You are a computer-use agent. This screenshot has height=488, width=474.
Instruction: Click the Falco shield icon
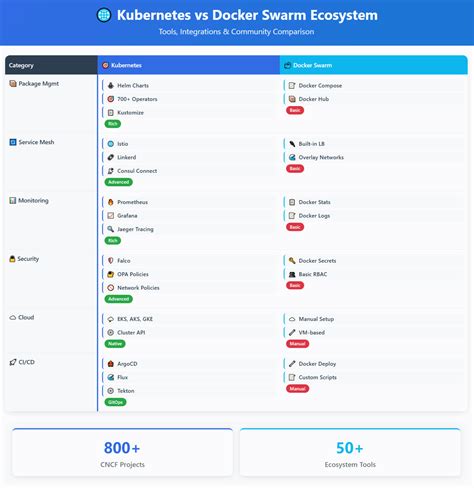coord(111,261)
